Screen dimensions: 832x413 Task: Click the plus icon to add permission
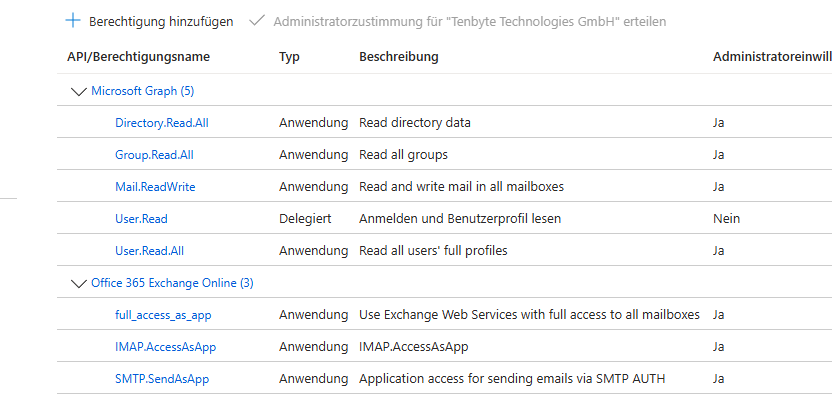(73, 21)
